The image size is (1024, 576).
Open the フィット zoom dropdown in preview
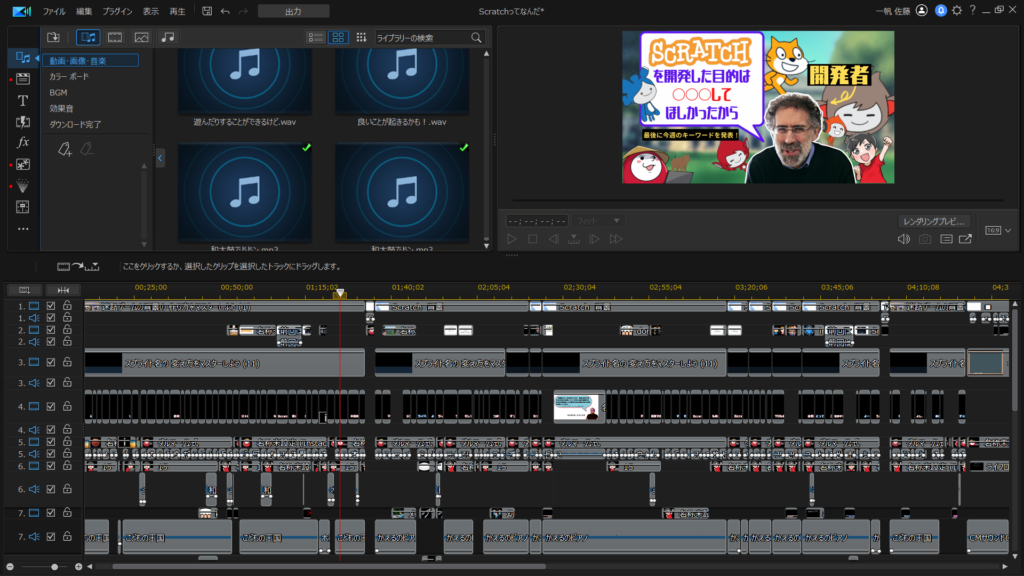(x=598, y=221)
